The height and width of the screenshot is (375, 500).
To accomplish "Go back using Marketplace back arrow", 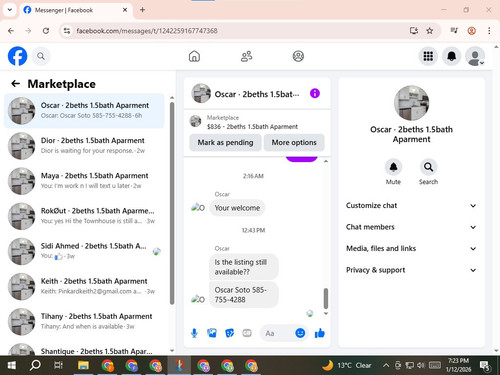I will (16, 84).
